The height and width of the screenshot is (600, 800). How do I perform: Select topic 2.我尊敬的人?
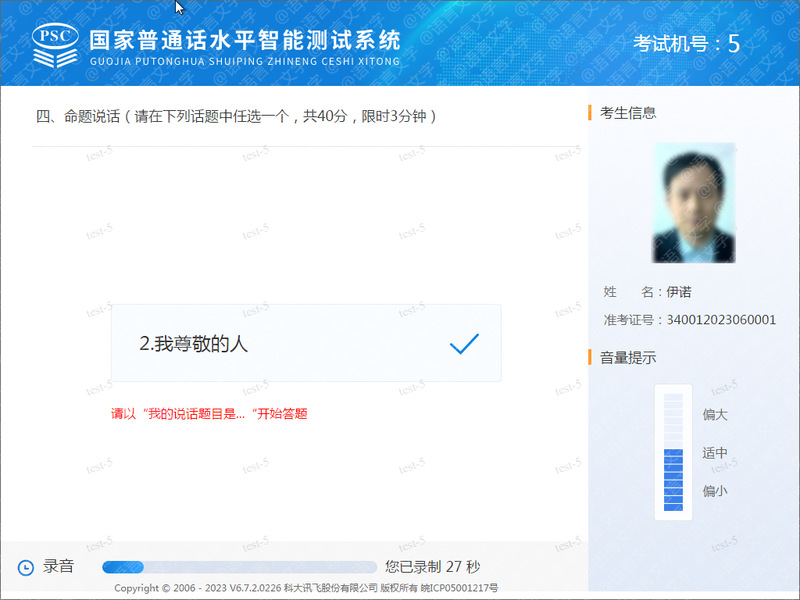[x=306, y=343]
